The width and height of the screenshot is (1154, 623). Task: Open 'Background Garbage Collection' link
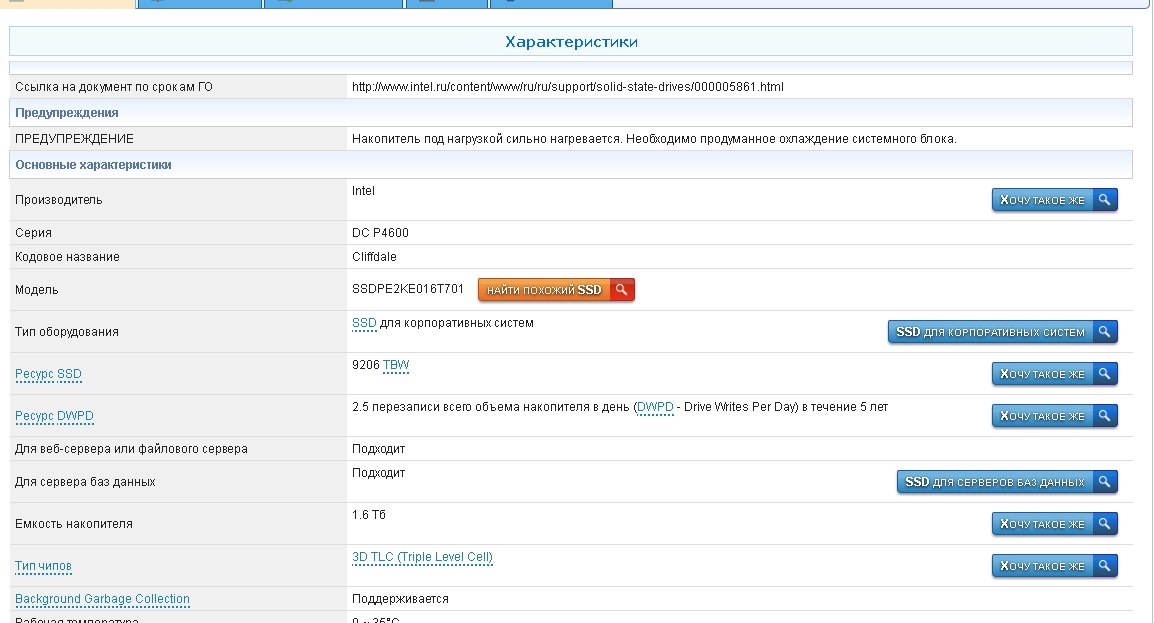click(x=102, y=599)
